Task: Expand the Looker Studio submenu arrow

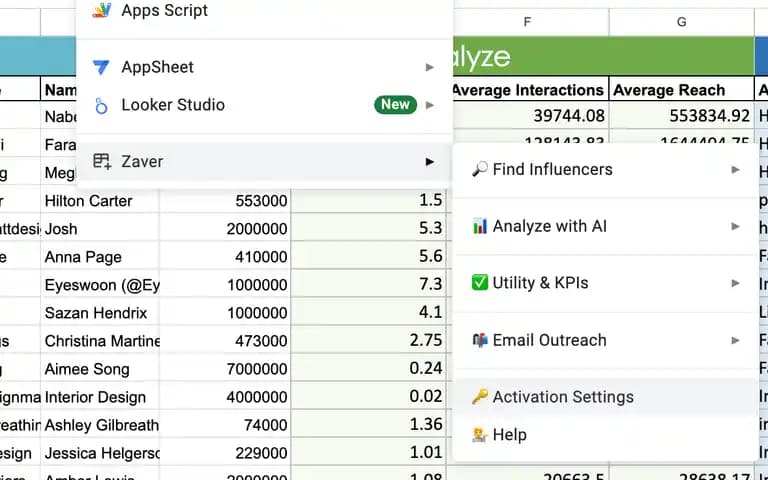Action: click(430, 105)
